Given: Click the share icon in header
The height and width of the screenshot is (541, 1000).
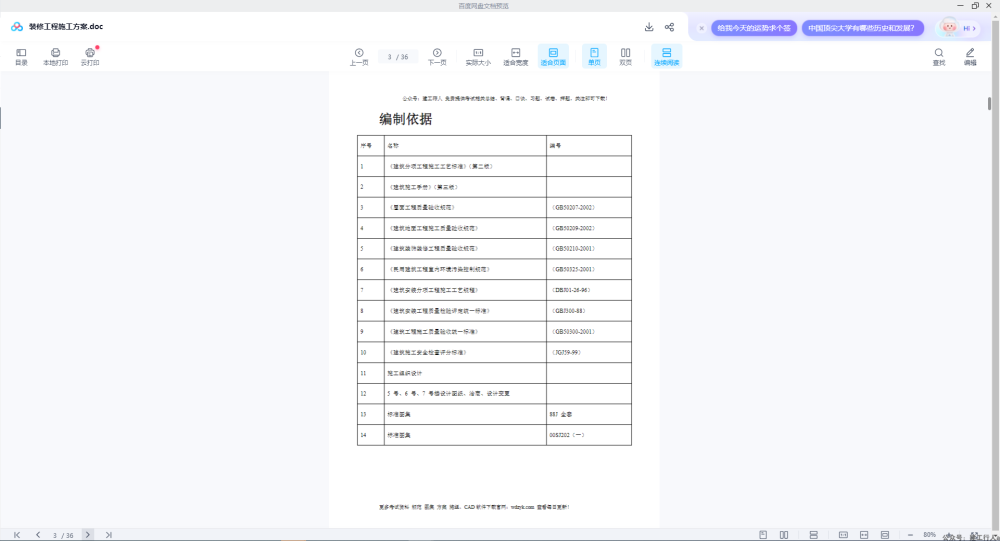Looking at the screenshot, I should 669,27.
